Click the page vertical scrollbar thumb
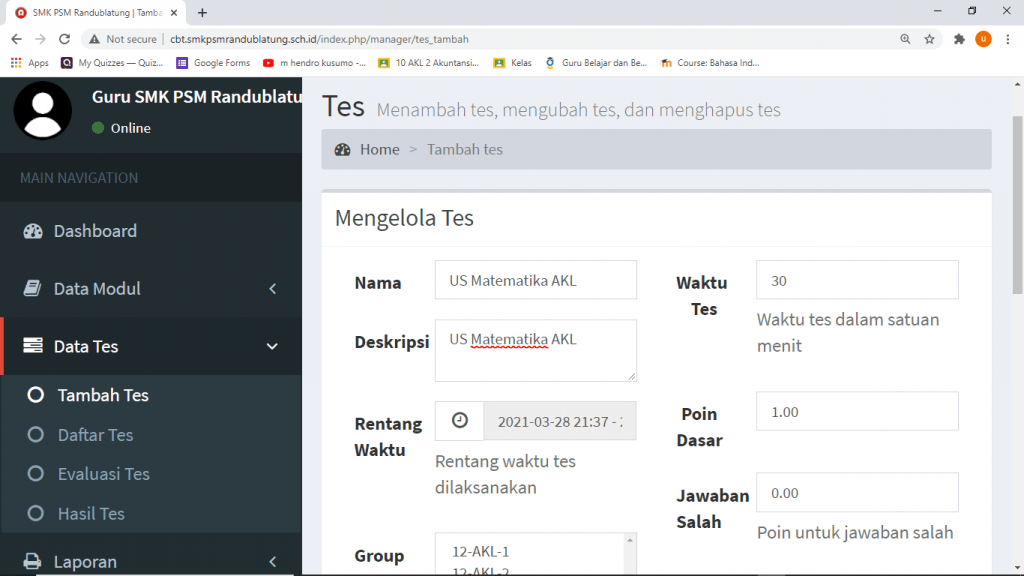 [1017, 204]
